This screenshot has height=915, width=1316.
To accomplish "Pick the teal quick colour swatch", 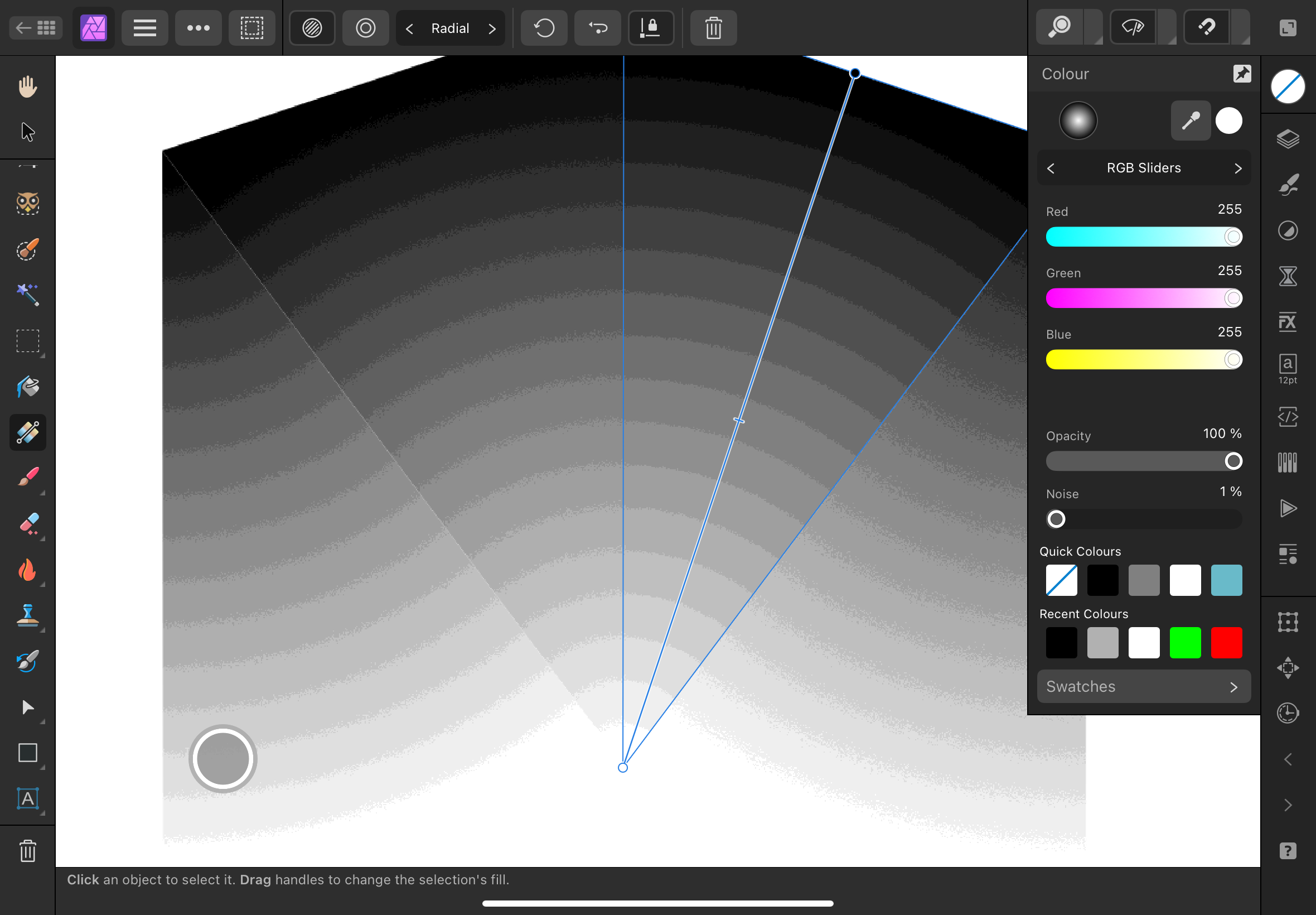I will [1226, 580].
